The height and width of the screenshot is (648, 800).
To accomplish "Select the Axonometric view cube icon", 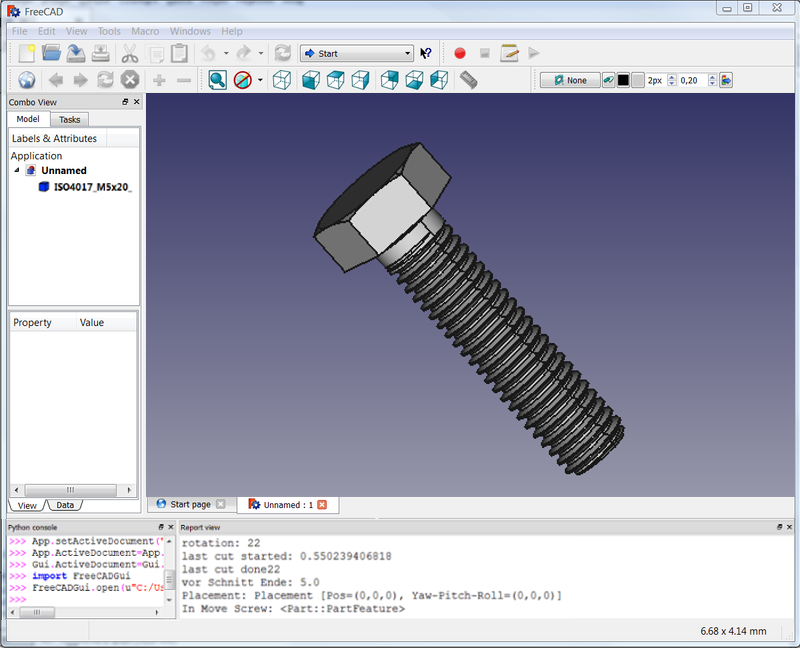I will click(282, 80).
